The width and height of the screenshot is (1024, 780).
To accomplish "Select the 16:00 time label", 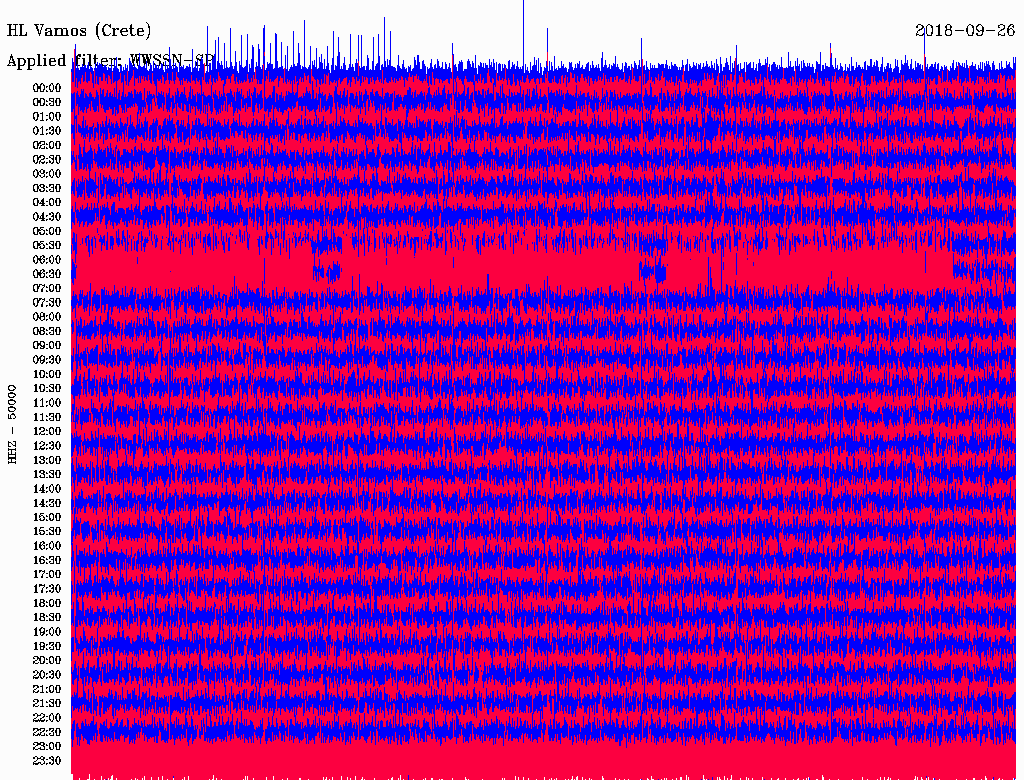I will click(x=47, y=545).
